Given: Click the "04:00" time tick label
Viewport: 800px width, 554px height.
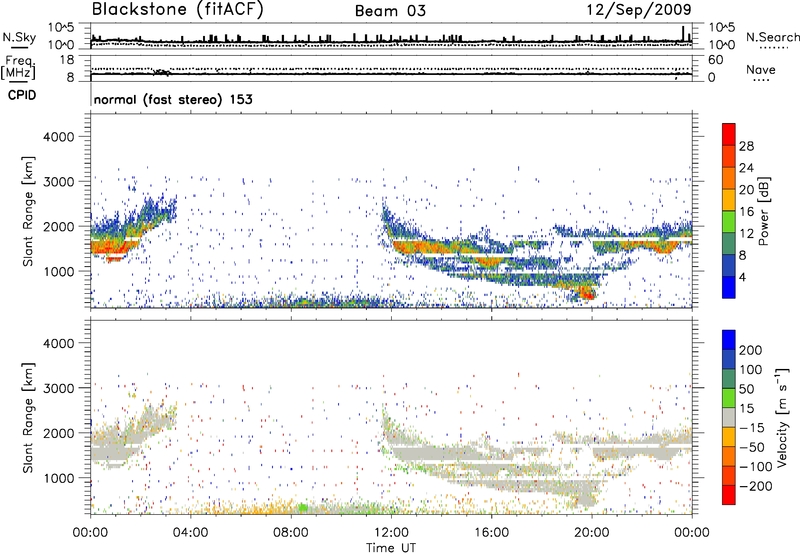Looking at the screenshot, I should click(190, 533).
